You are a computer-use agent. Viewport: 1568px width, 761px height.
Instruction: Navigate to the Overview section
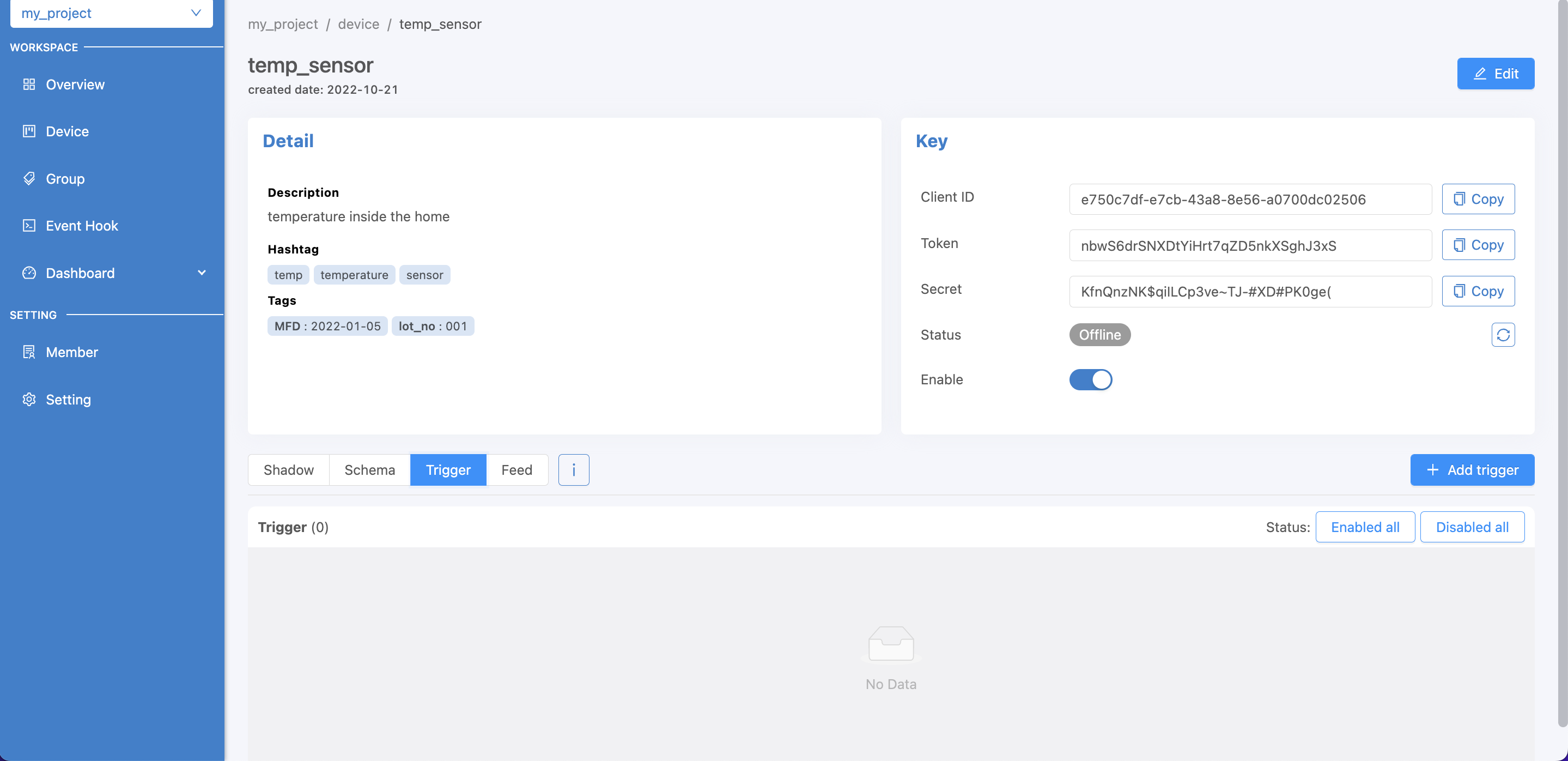point(75,84)
